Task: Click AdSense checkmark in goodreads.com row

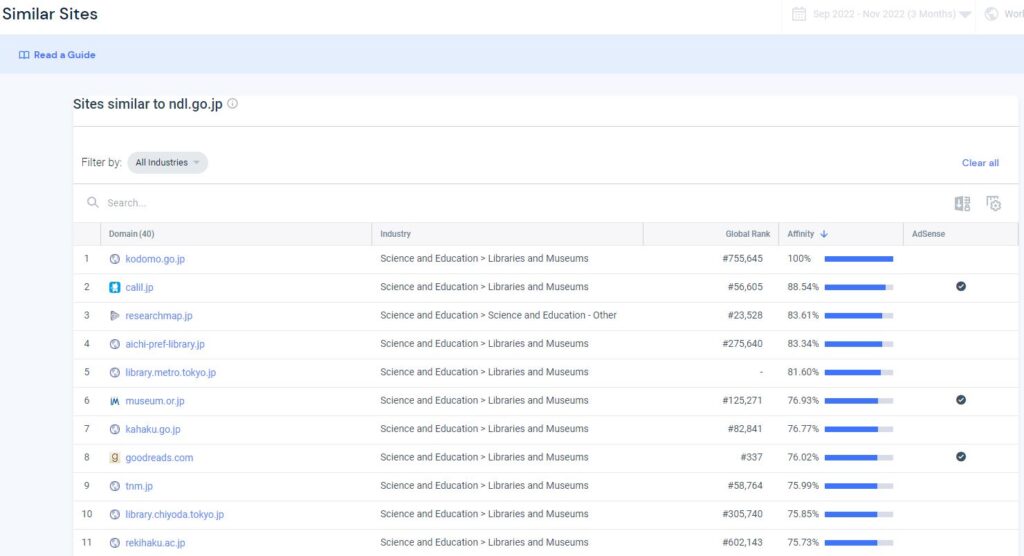Action: 961,457
